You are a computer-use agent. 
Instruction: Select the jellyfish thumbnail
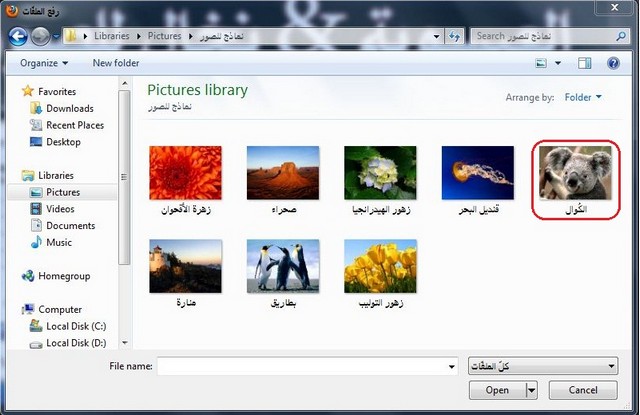tap(478, 173)
